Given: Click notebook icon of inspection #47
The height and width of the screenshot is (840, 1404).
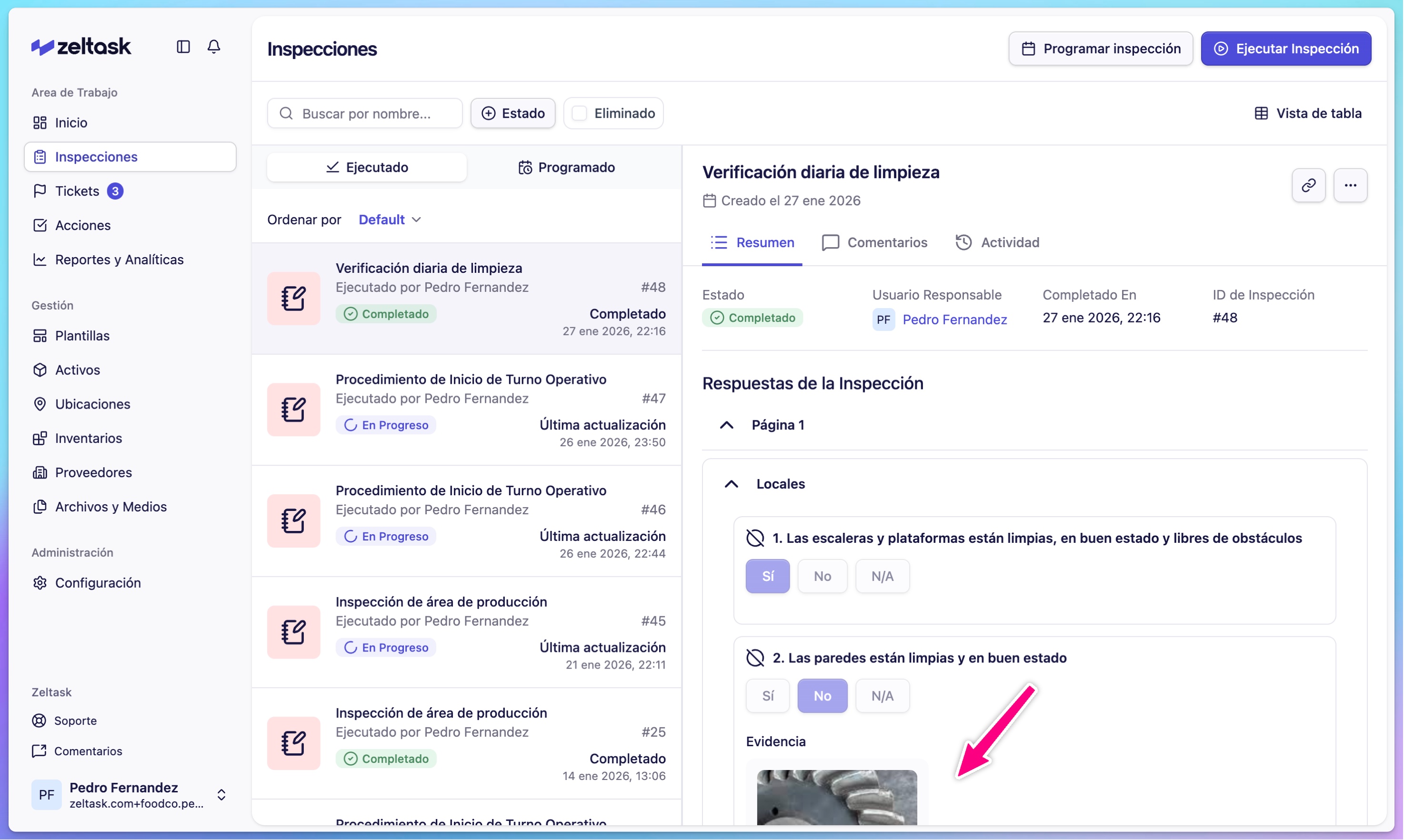Looking at the screenshot, I should point(293,410).
